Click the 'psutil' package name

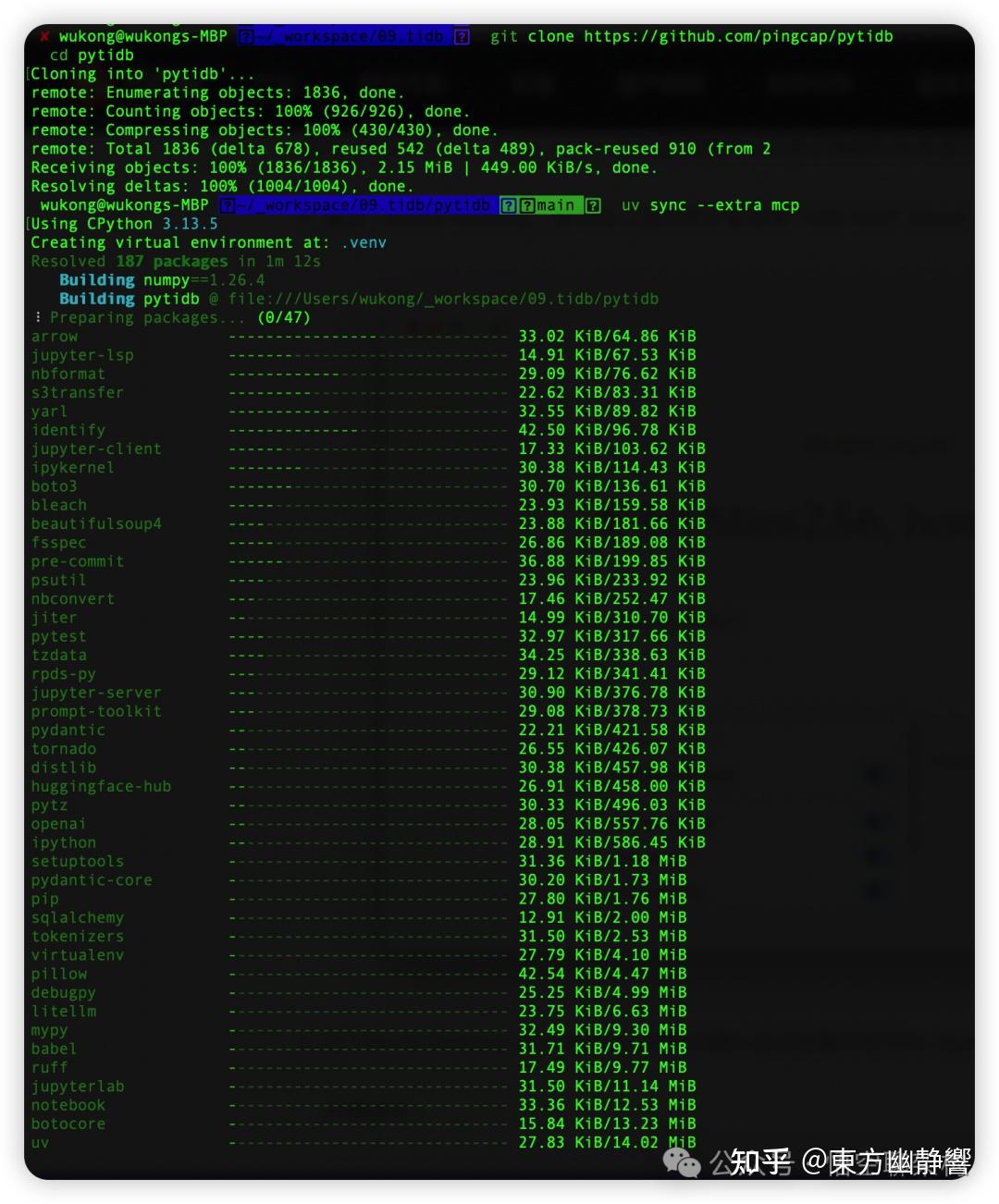[x=58, y=580]
